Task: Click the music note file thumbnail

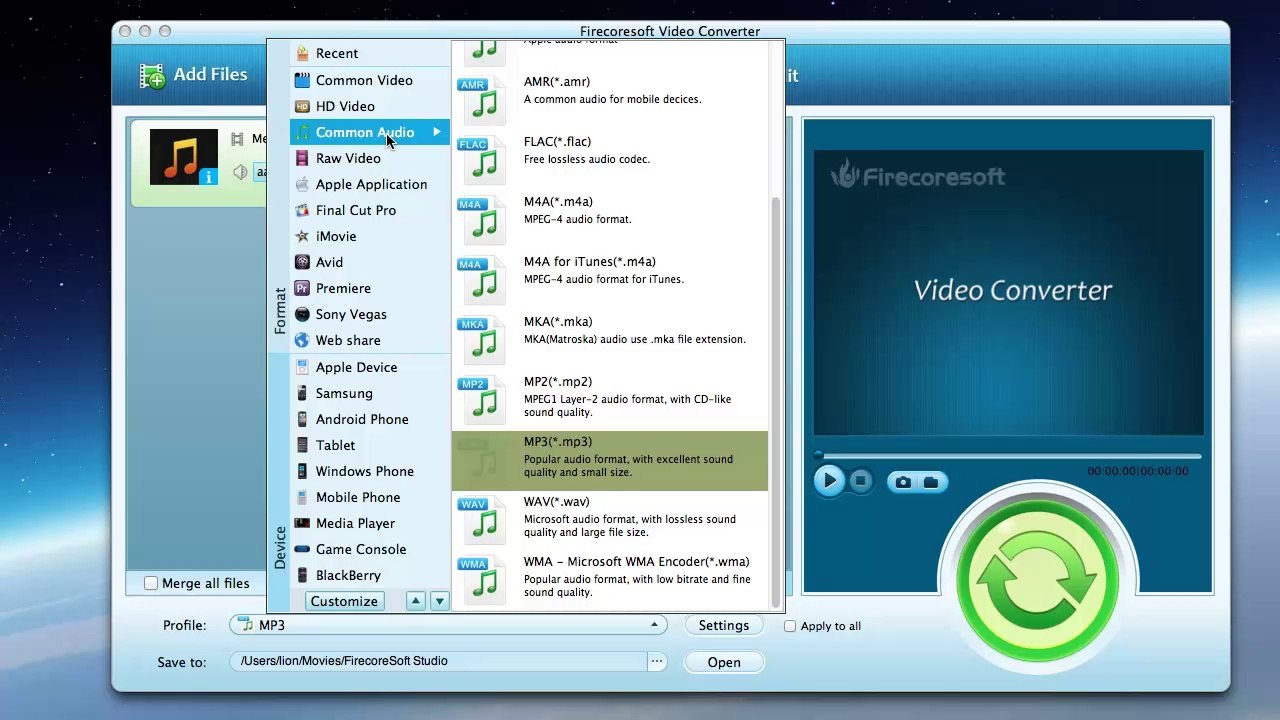Action: click(x=183, y=157)
